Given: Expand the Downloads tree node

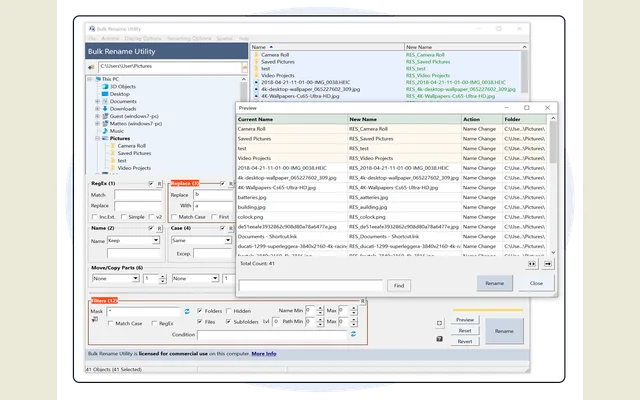Looking at the screenshot, I should coord(98,109).
